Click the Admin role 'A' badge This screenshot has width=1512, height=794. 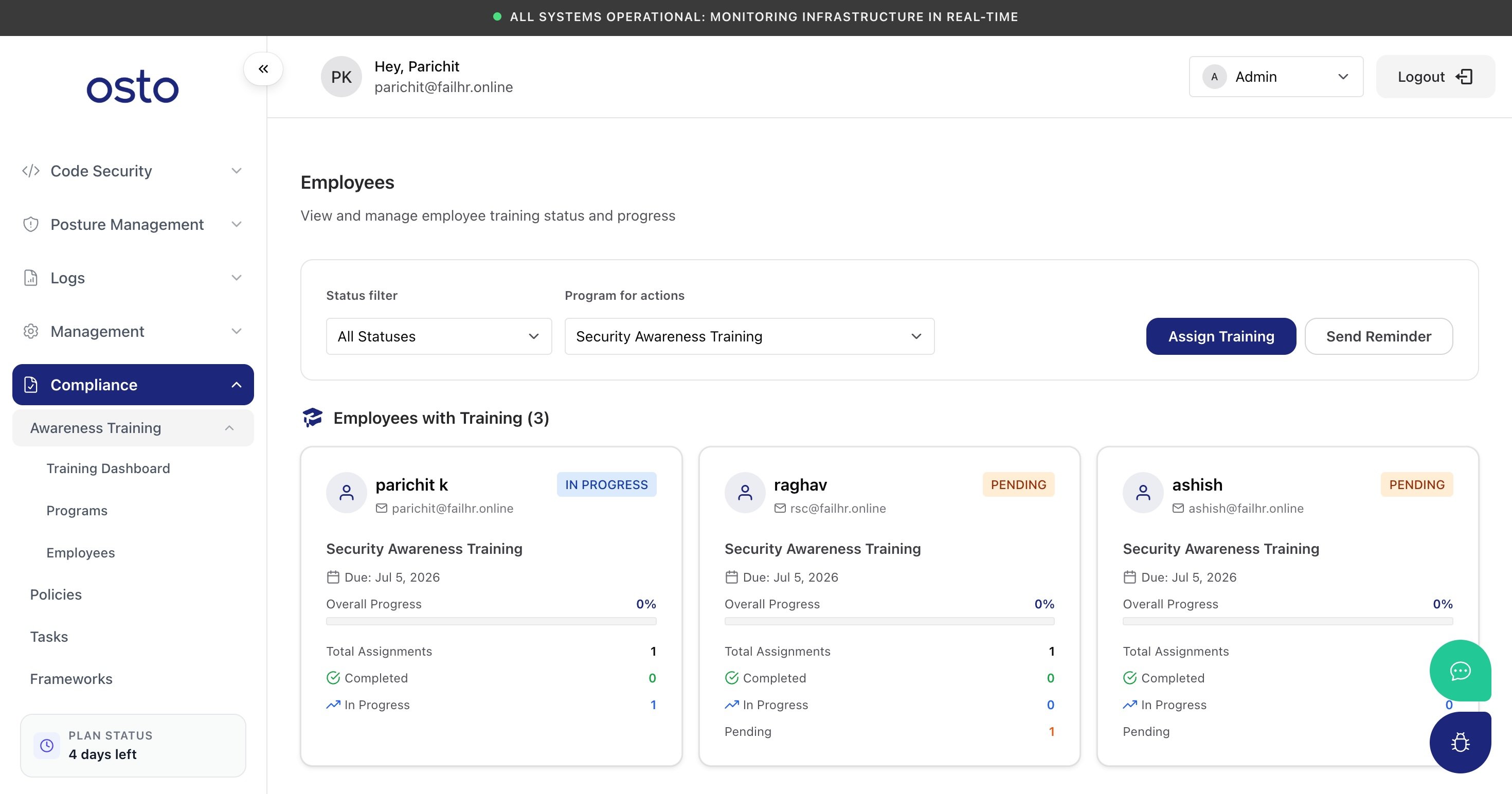[1214, 77]
